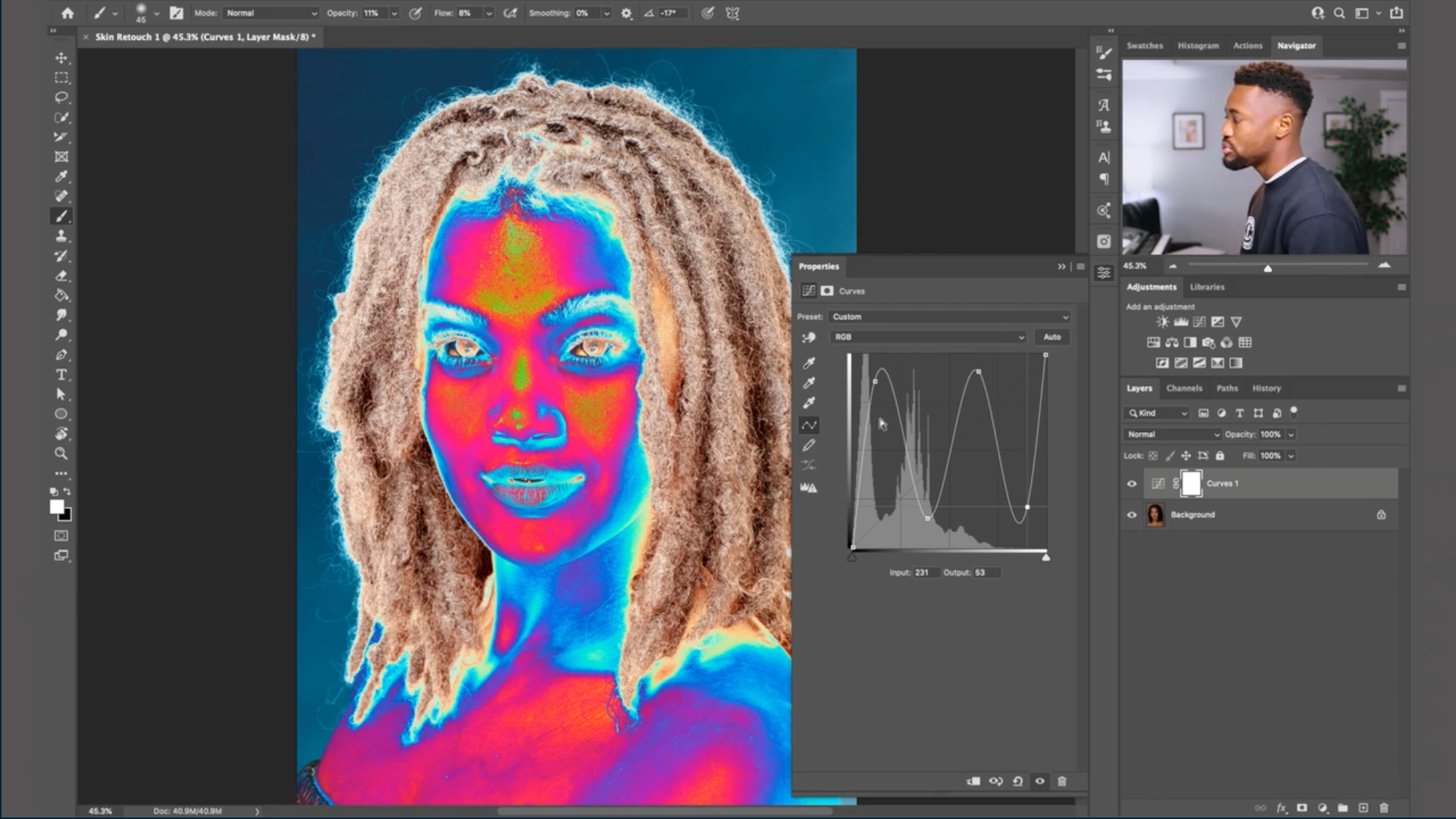Select the on-image targeted adjustment tool
Screen dimensions: 1456x819
click(809, 337)
